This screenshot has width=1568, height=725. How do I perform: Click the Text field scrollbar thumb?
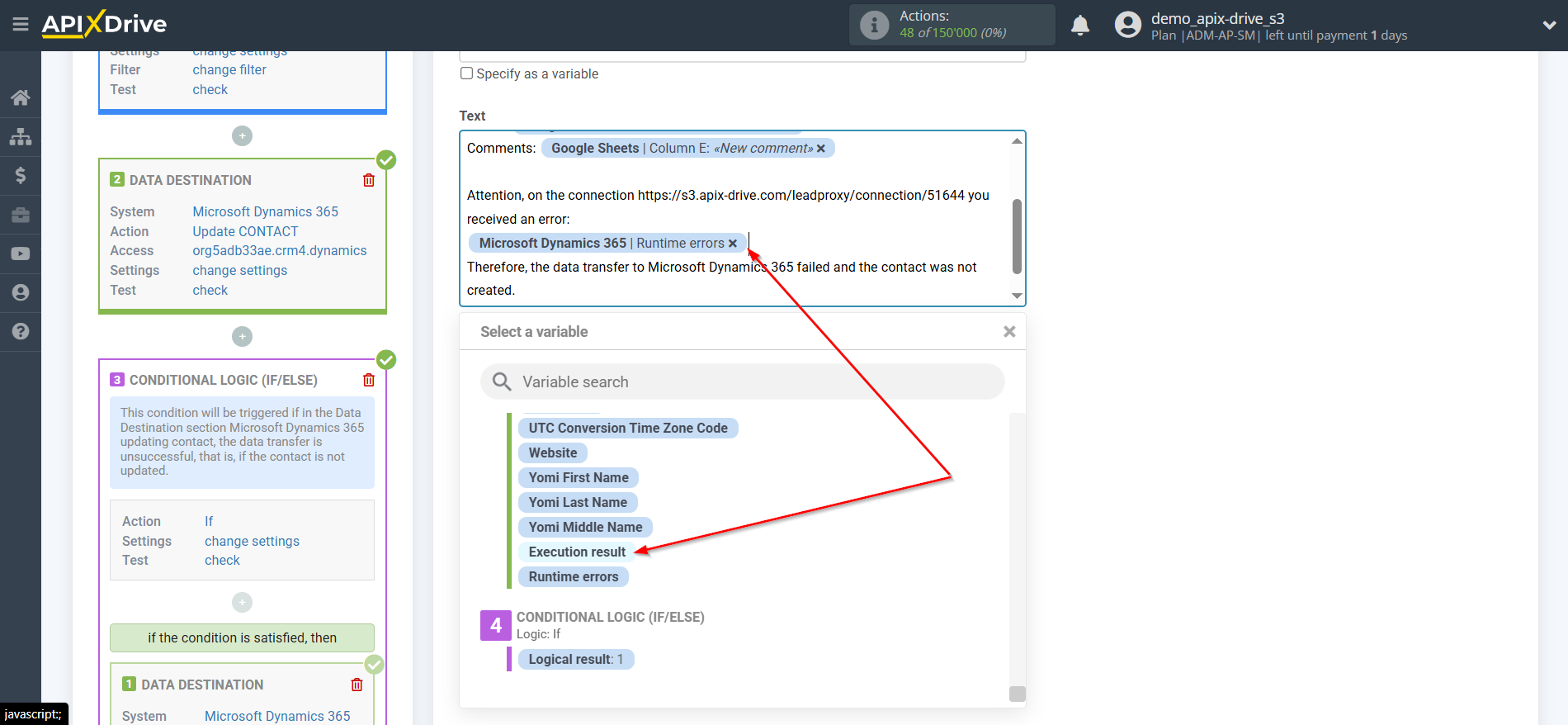coord(1017,236)
